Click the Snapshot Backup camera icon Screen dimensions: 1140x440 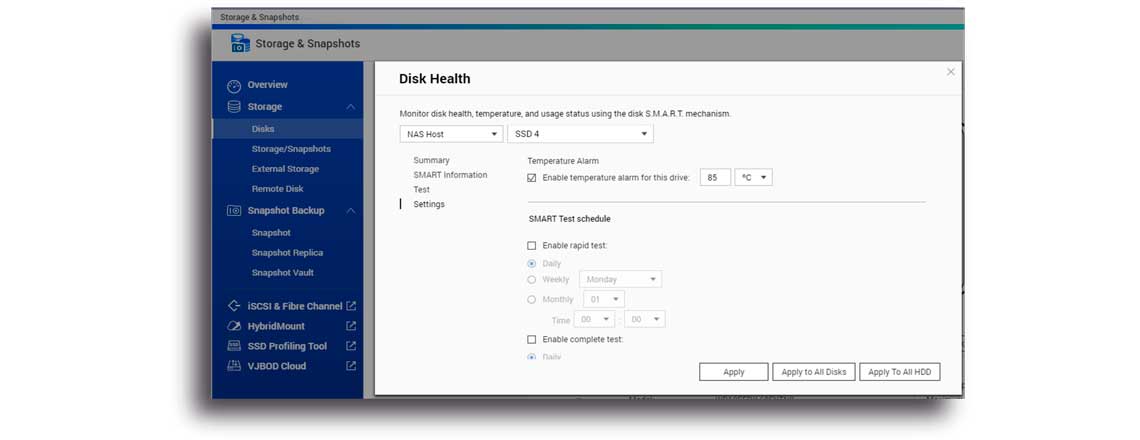tap(234, 211)
